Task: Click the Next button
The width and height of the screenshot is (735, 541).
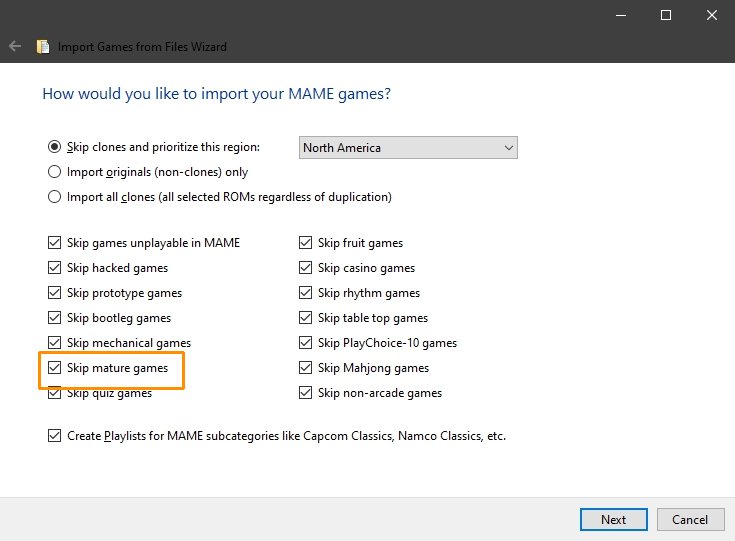Action: [x=614, y=519]
